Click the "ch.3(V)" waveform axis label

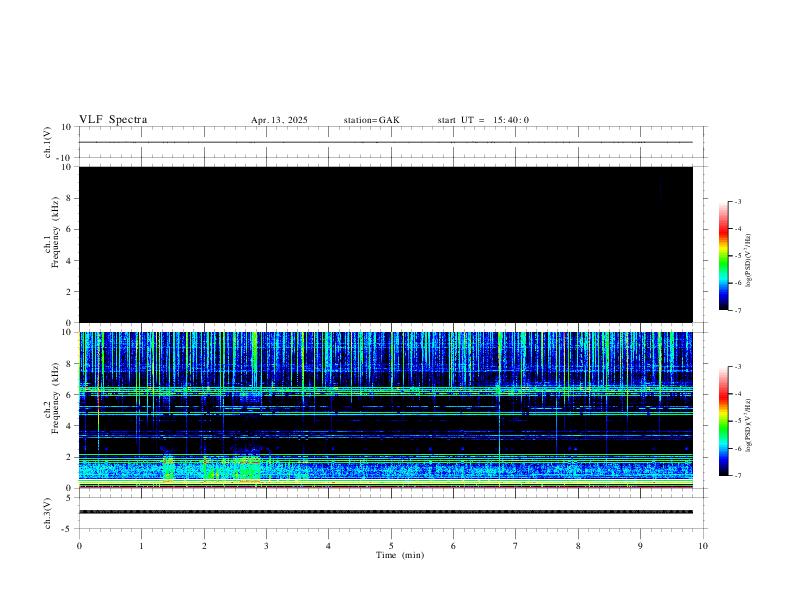point(48,514)
